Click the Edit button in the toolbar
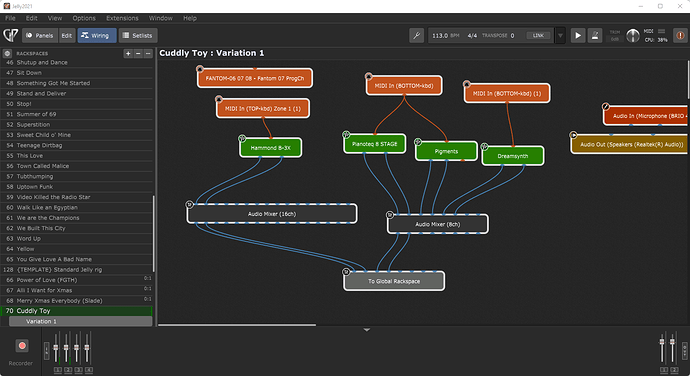Image resolution: width=690 pixels, height=376 pixels. [x=66, y=35]
